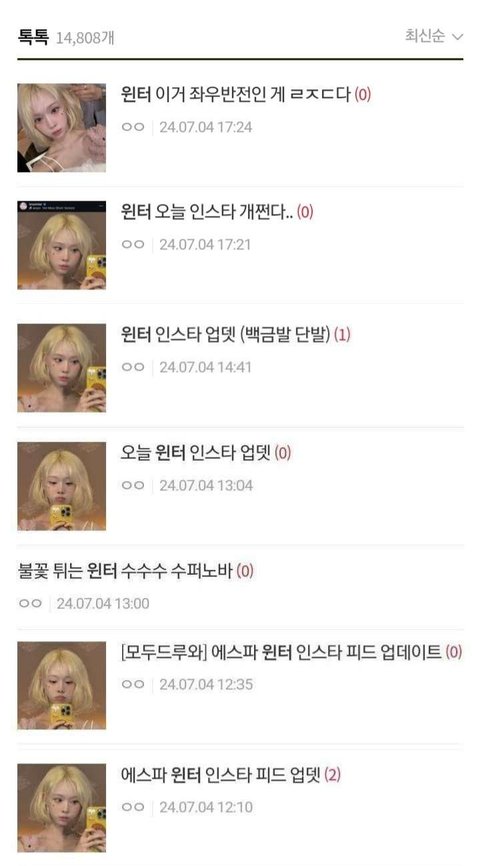Open the 최신순 sort dropdown

[434, 36]
